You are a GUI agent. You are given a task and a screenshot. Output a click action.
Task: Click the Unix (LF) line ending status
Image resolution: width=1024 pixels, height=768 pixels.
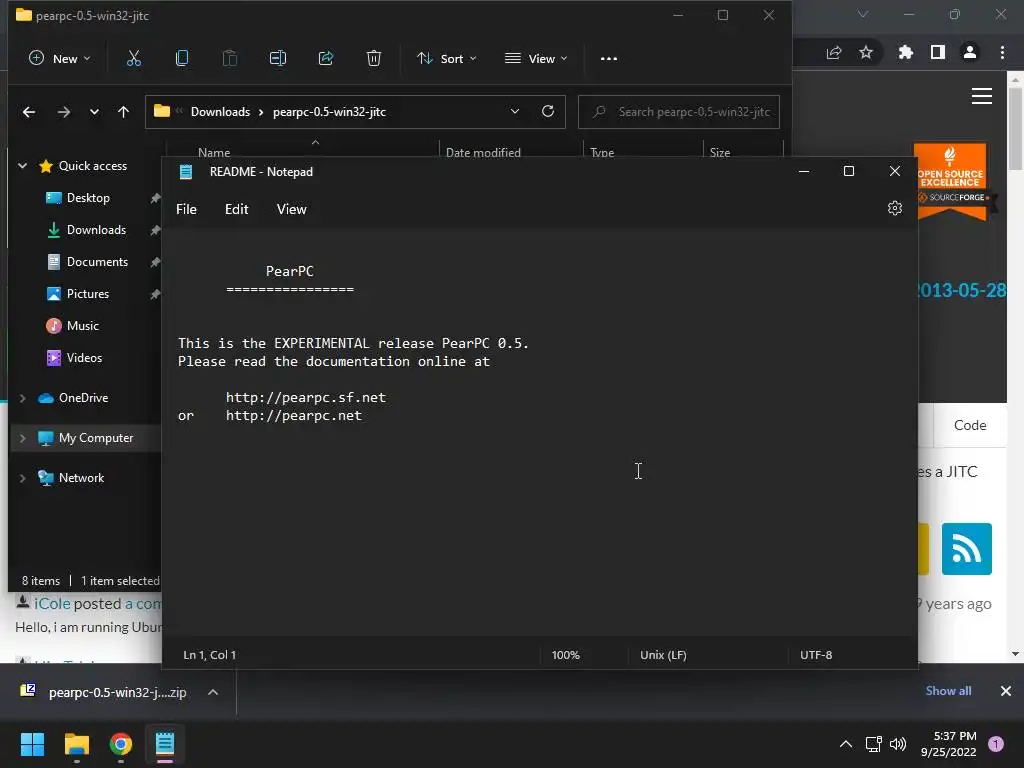click(x=663, y=655)
